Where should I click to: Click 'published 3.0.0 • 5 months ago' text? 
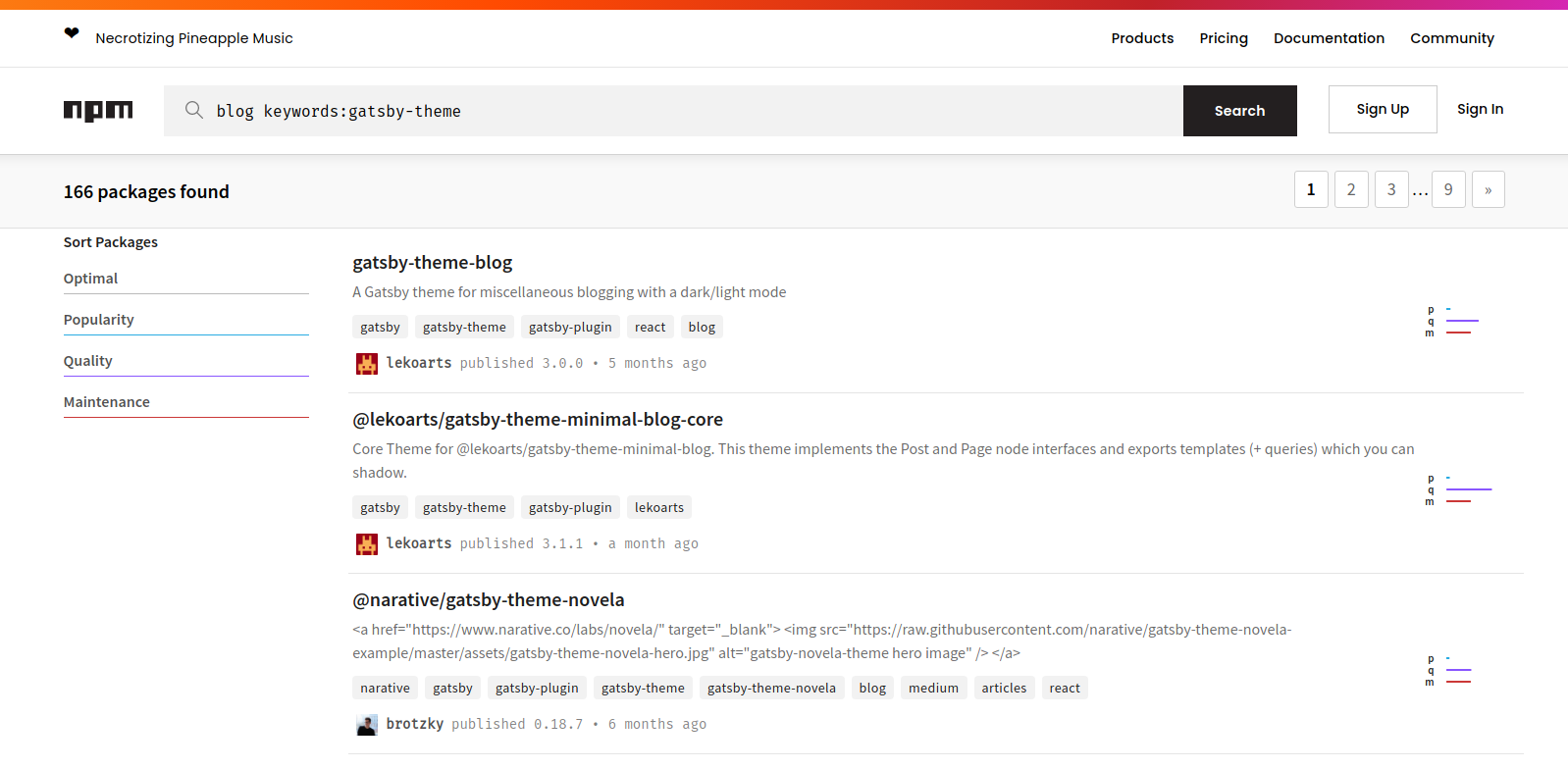[x=583, y=363]
